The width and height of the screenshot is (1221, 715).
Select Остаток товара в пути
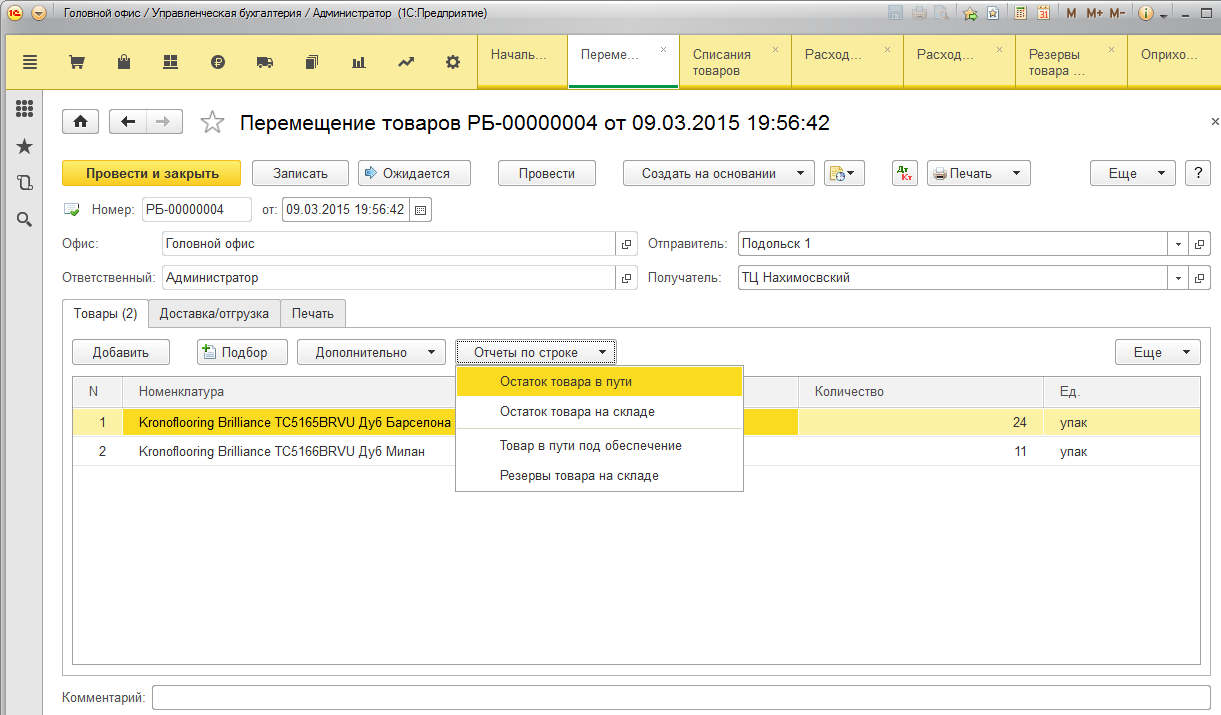click(x=599, y=381)
